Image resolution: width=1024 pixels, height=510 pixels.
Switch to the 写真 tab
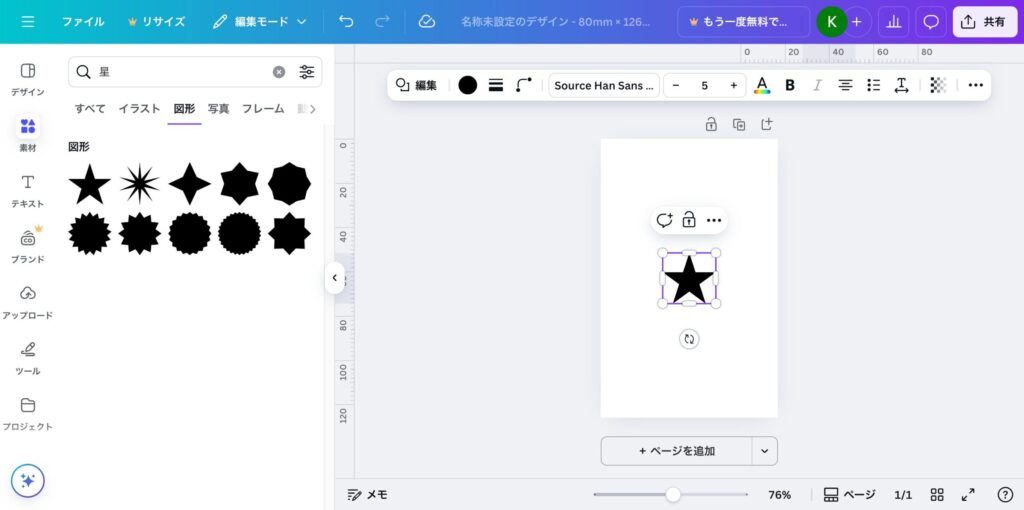pyautogui.click(x=218, y=108)
